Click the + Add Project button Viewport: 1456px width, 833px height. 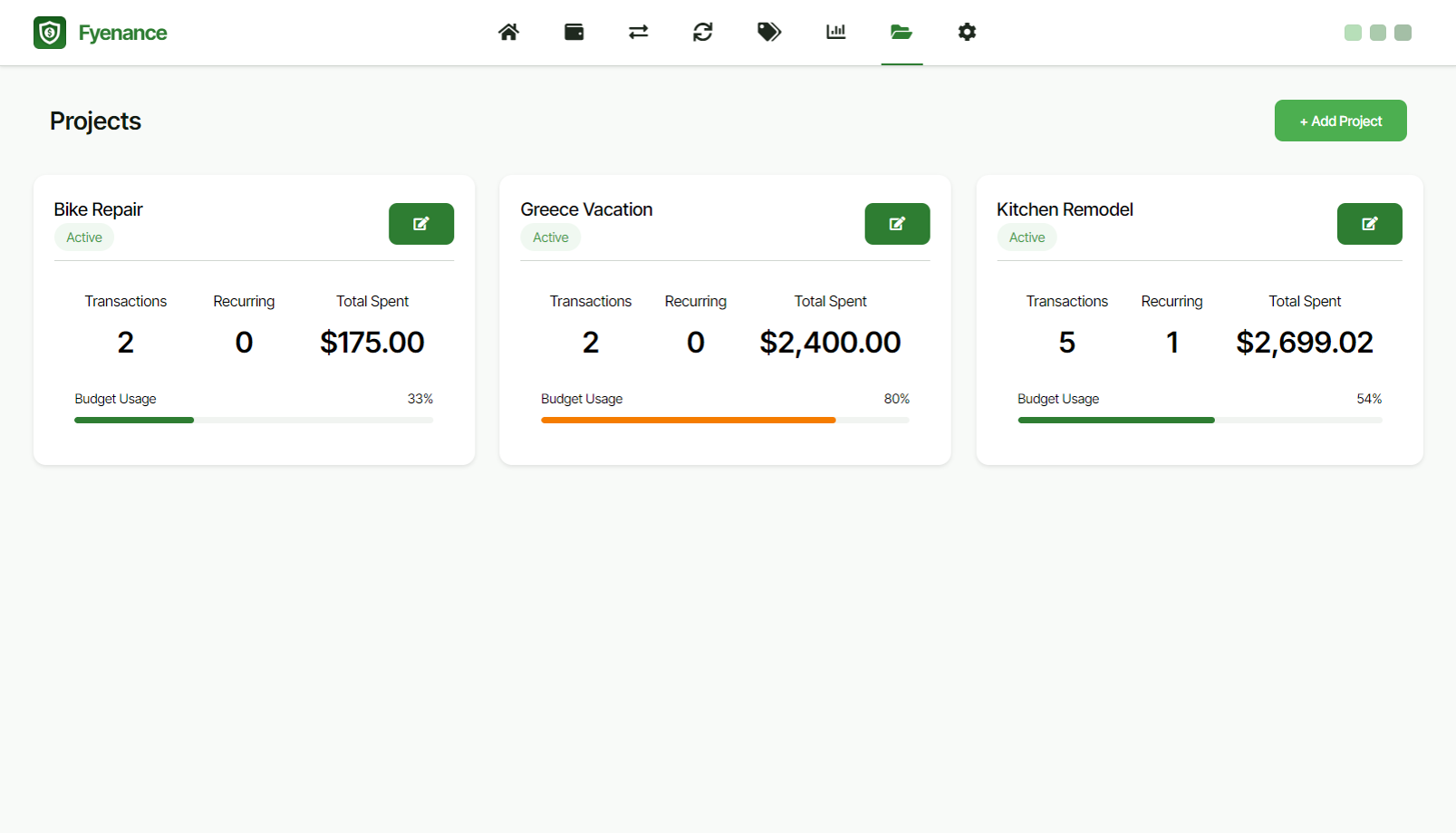(1340, 120)
